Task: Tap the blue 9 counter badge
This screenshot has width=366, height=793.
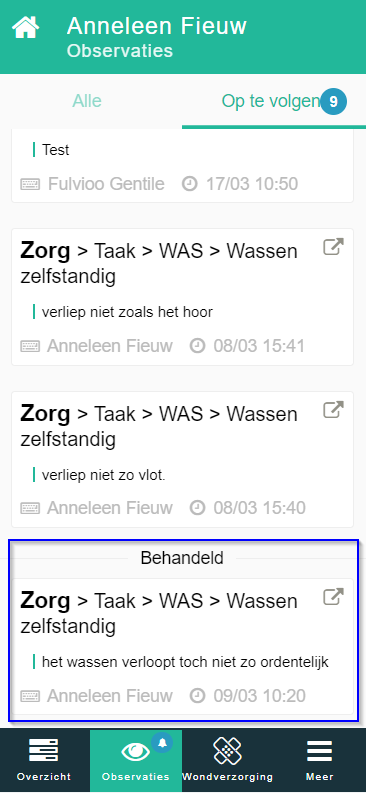Action: [x=334, y=102]
